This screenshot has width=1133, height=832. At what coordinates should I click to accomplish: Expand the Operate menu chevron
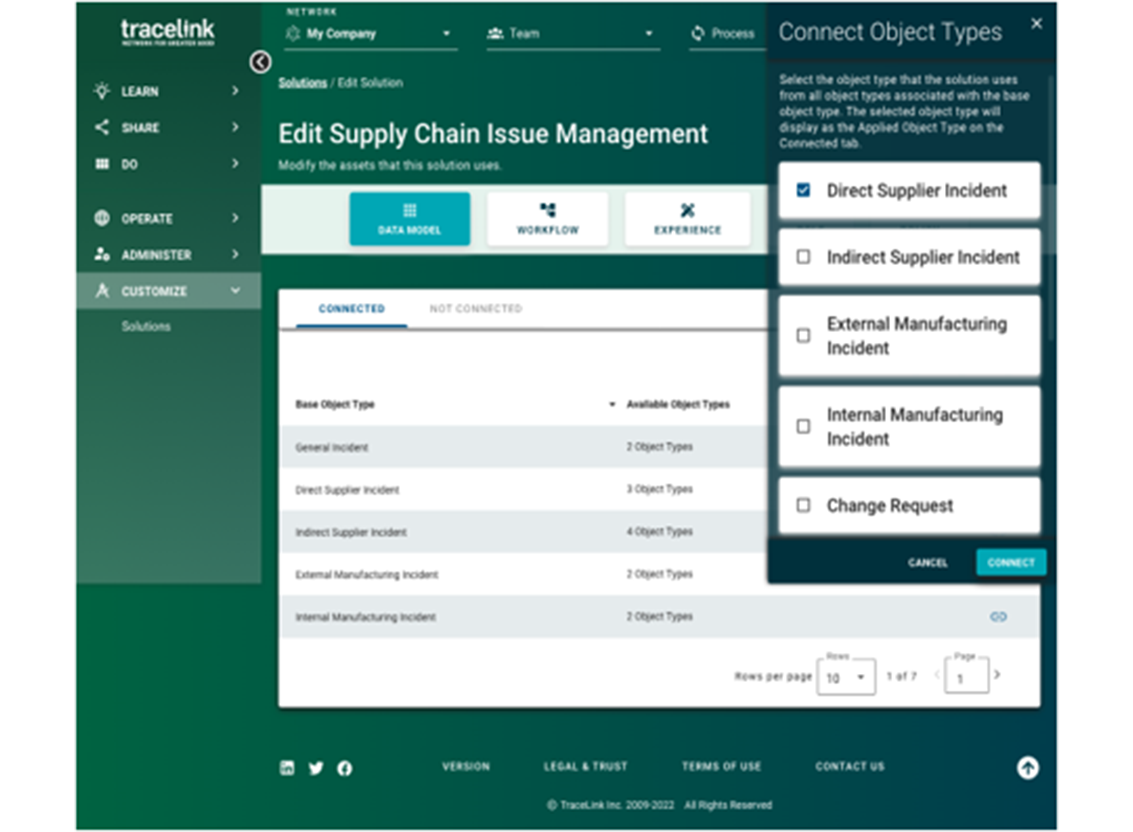(235, 218)
